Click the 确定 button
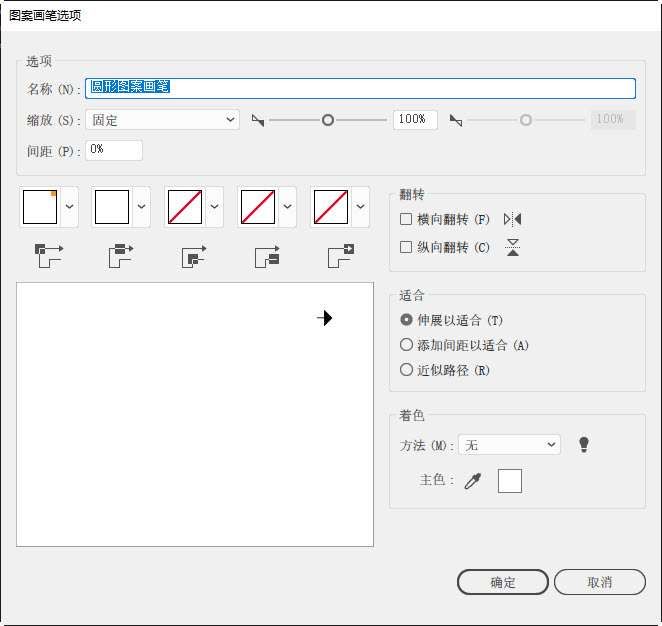The image size is (662, 626). 503,582
